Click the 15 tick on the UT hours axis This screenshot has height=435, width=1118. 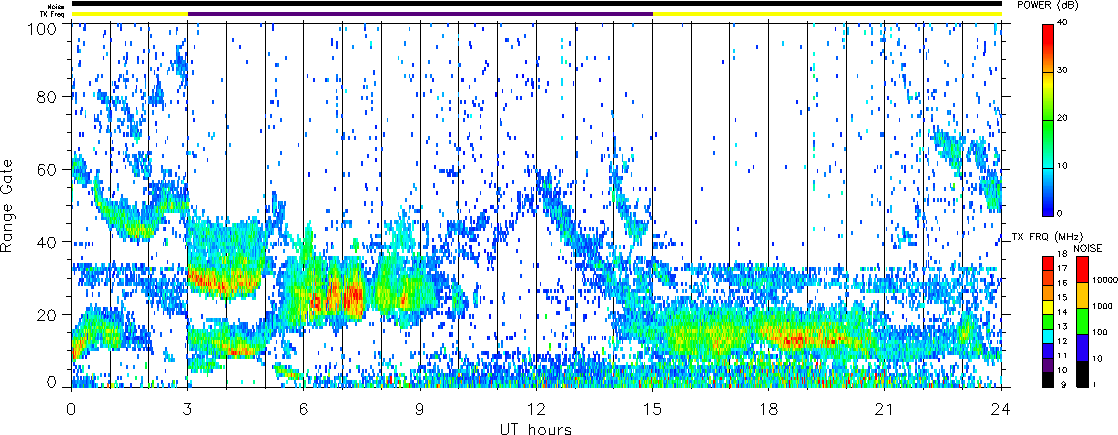[652, 408]
